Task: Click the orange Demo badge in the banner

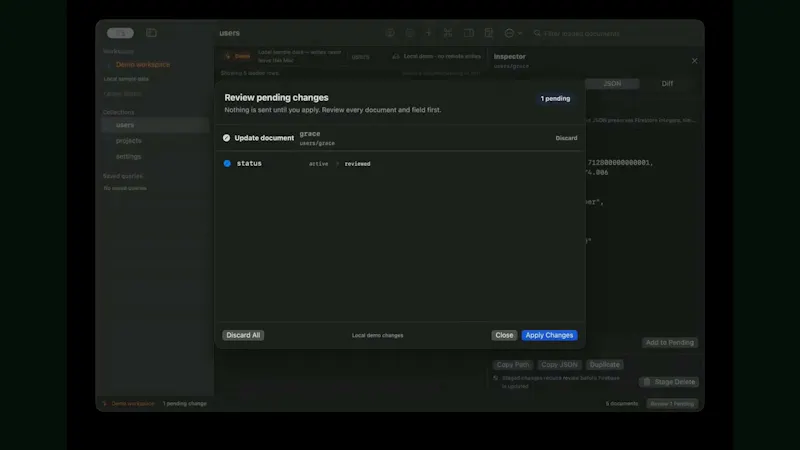Action: tap(238, 56)
